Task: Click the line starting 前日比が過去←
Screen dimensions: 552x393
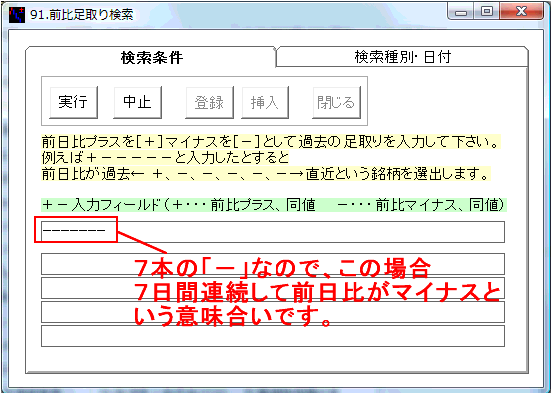Action: point(266,174)
